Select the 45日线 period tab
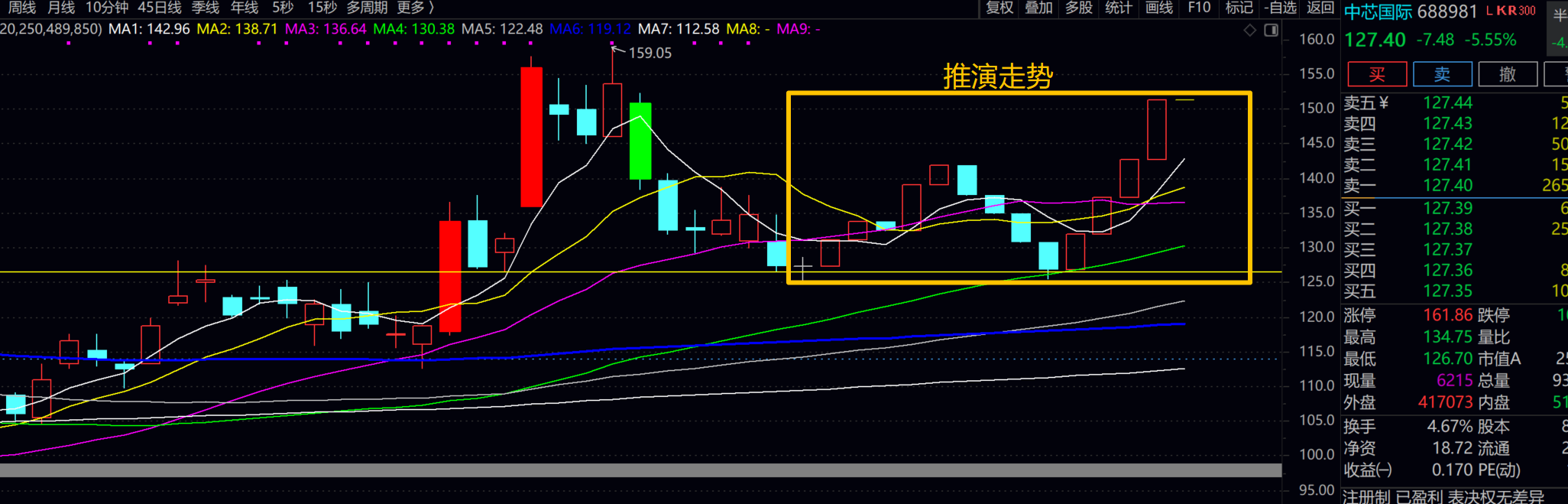1568x504 pixels. [160, 8]
